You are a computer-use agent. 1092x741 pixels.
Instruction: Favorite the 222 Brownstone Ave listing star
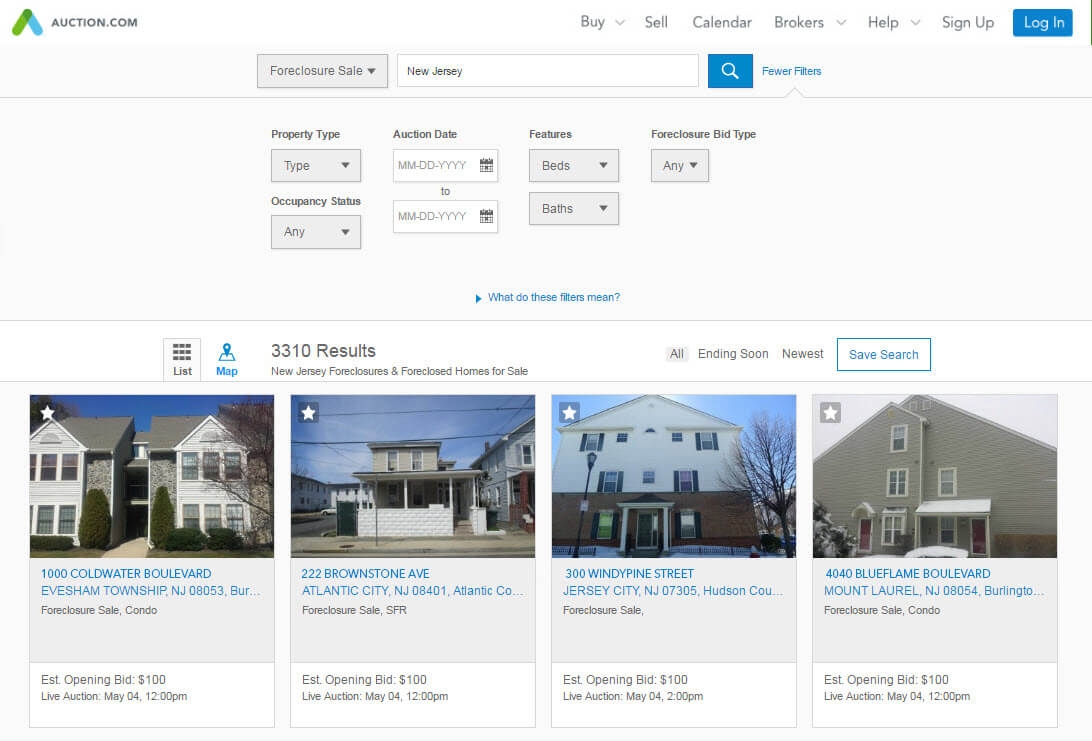click(308, 412)
